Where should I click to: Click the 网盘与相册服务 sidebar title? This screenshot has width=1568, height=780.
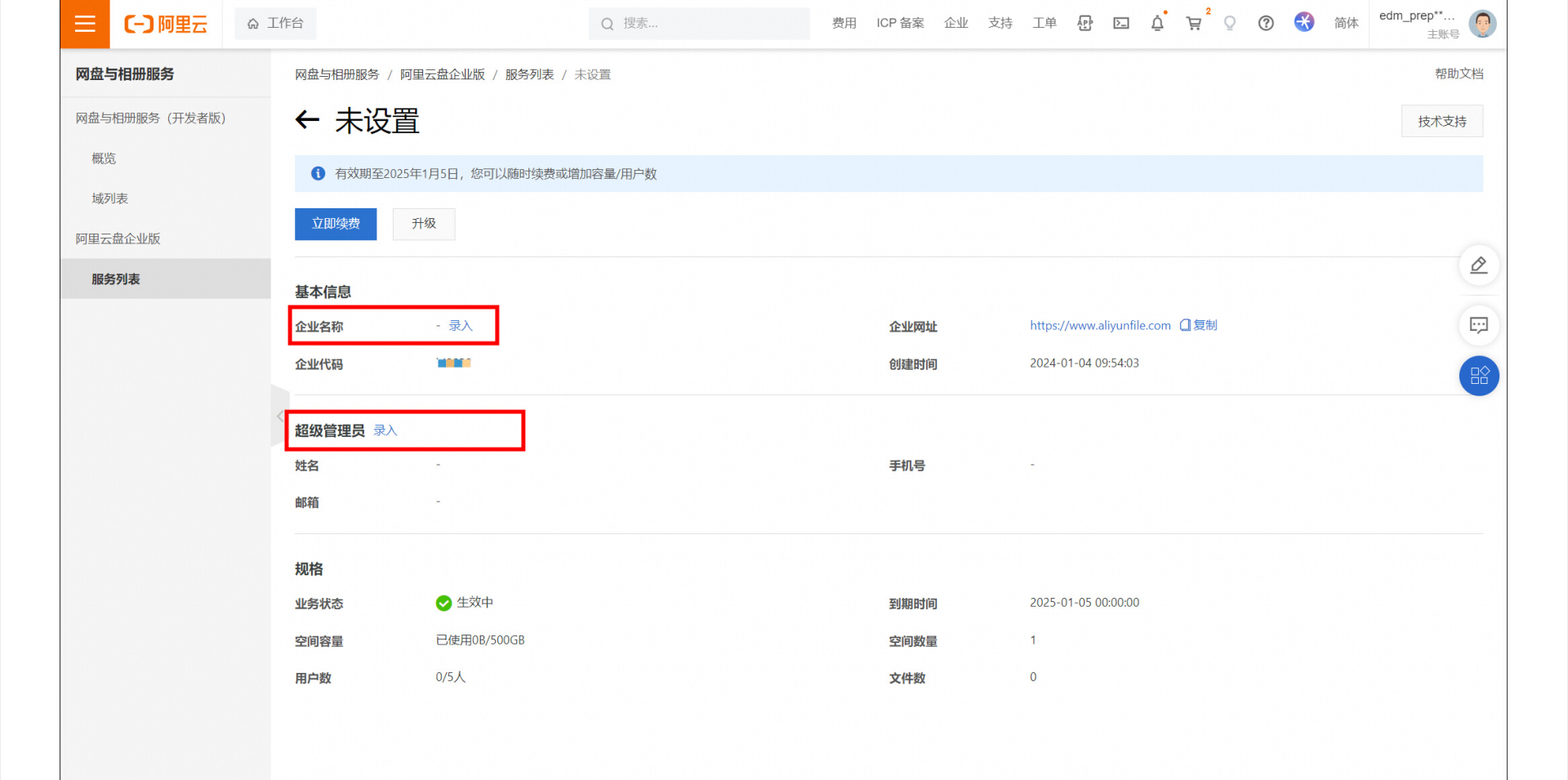[x=125, y=74]
